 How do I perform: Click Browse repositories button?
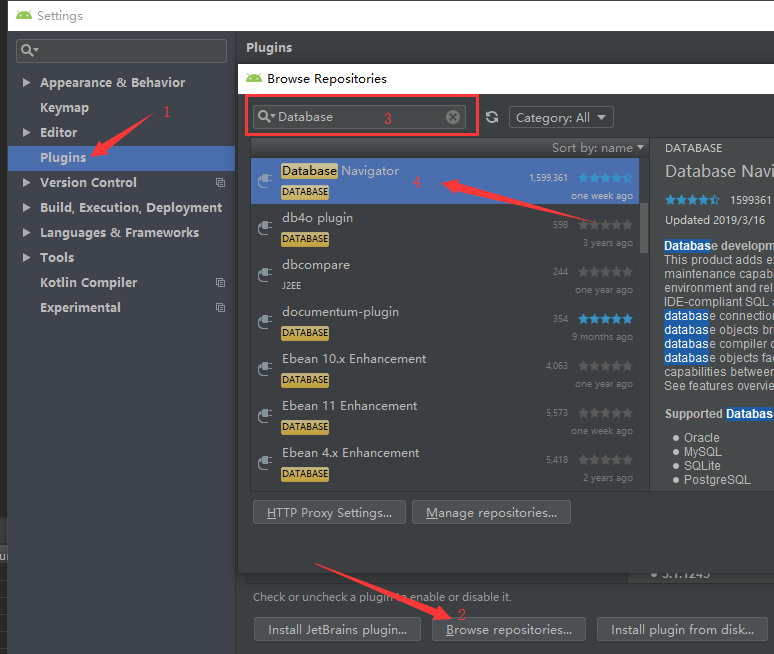point(509,629)
